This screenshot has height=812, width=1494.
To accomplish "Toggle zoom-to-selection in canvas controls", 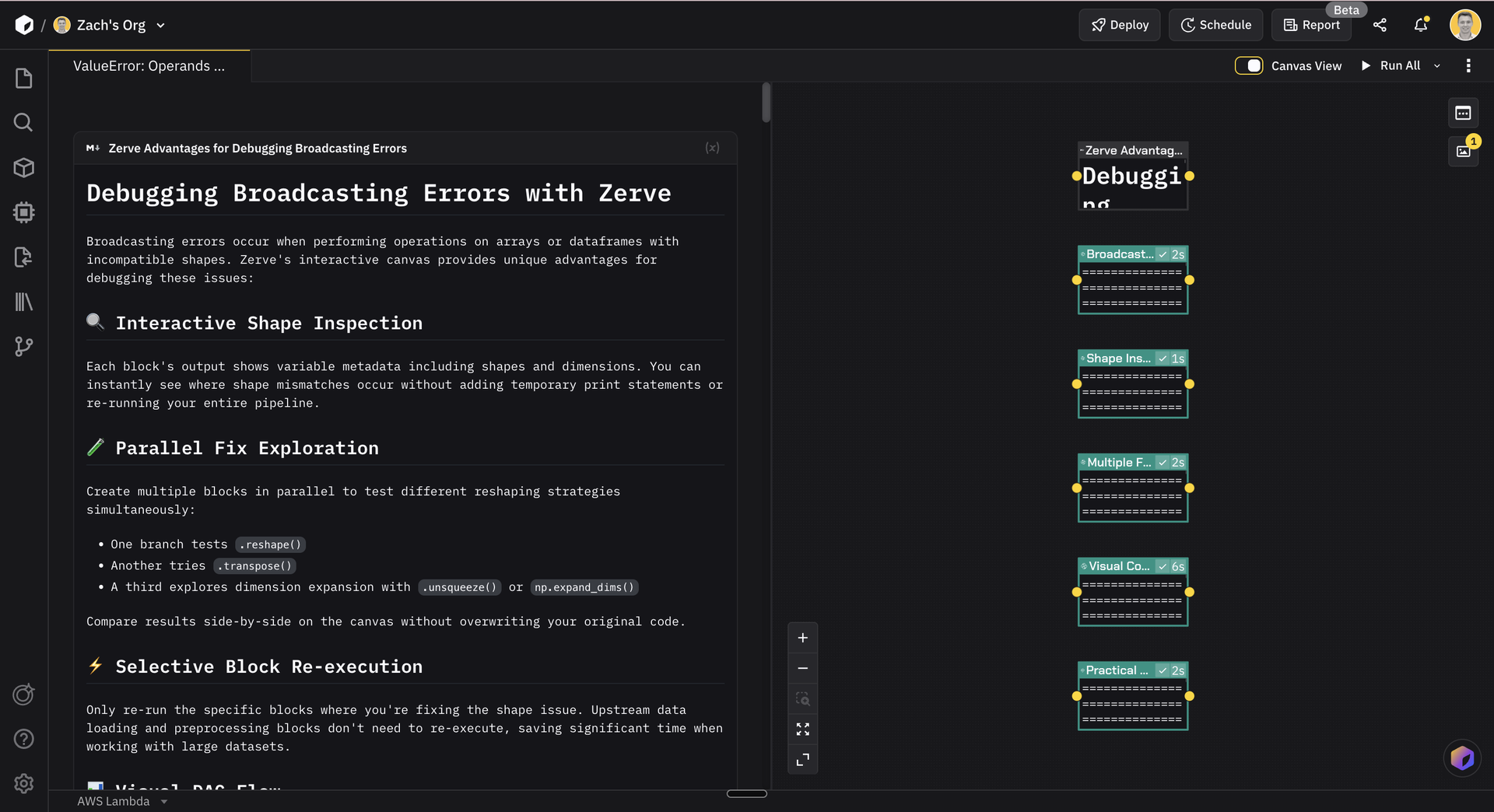I will (803, 698).
